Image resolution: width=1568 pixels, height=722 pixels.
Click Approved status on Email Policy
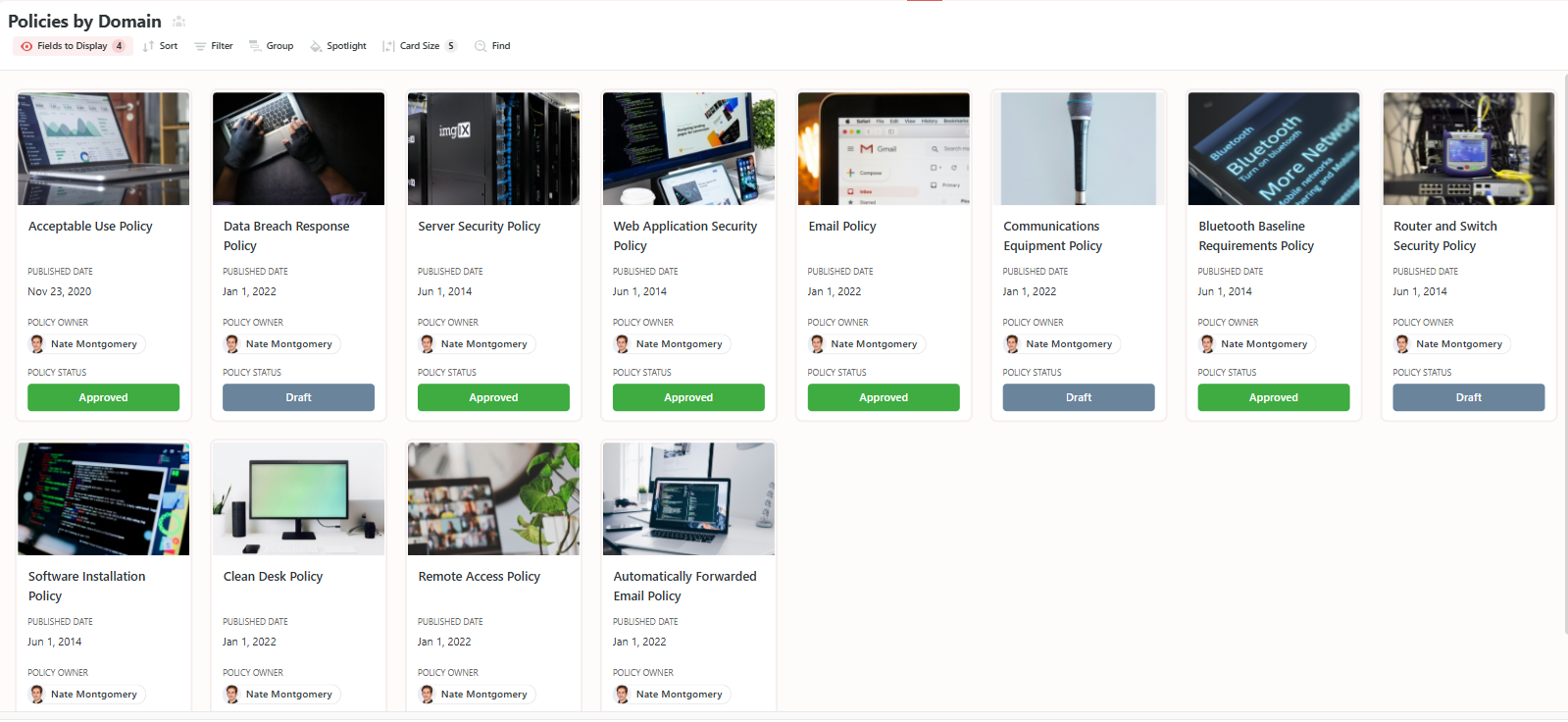(x=884, y=397)
